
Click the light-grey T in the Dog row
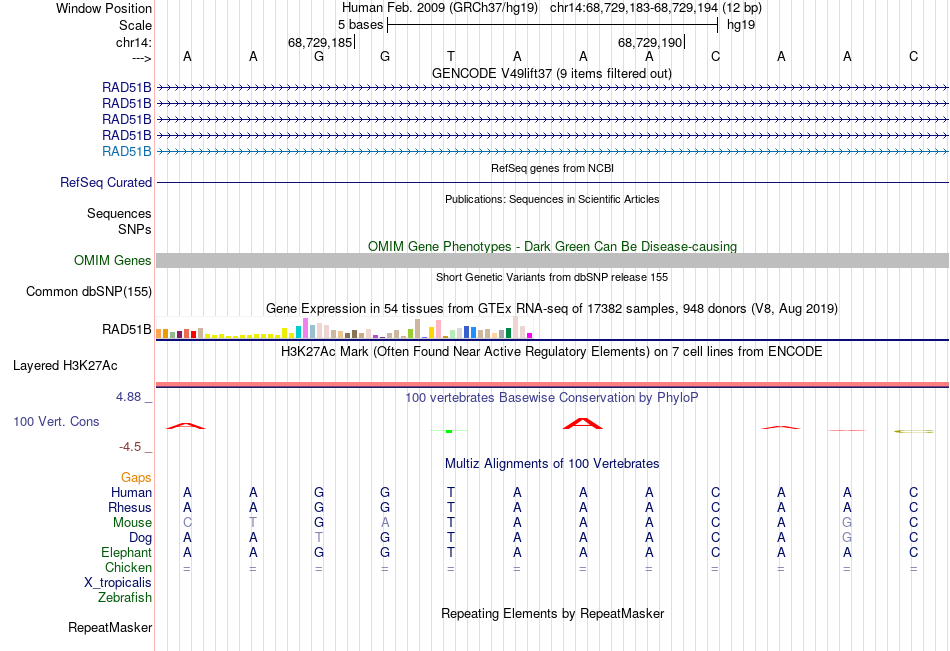click(319, 538)
